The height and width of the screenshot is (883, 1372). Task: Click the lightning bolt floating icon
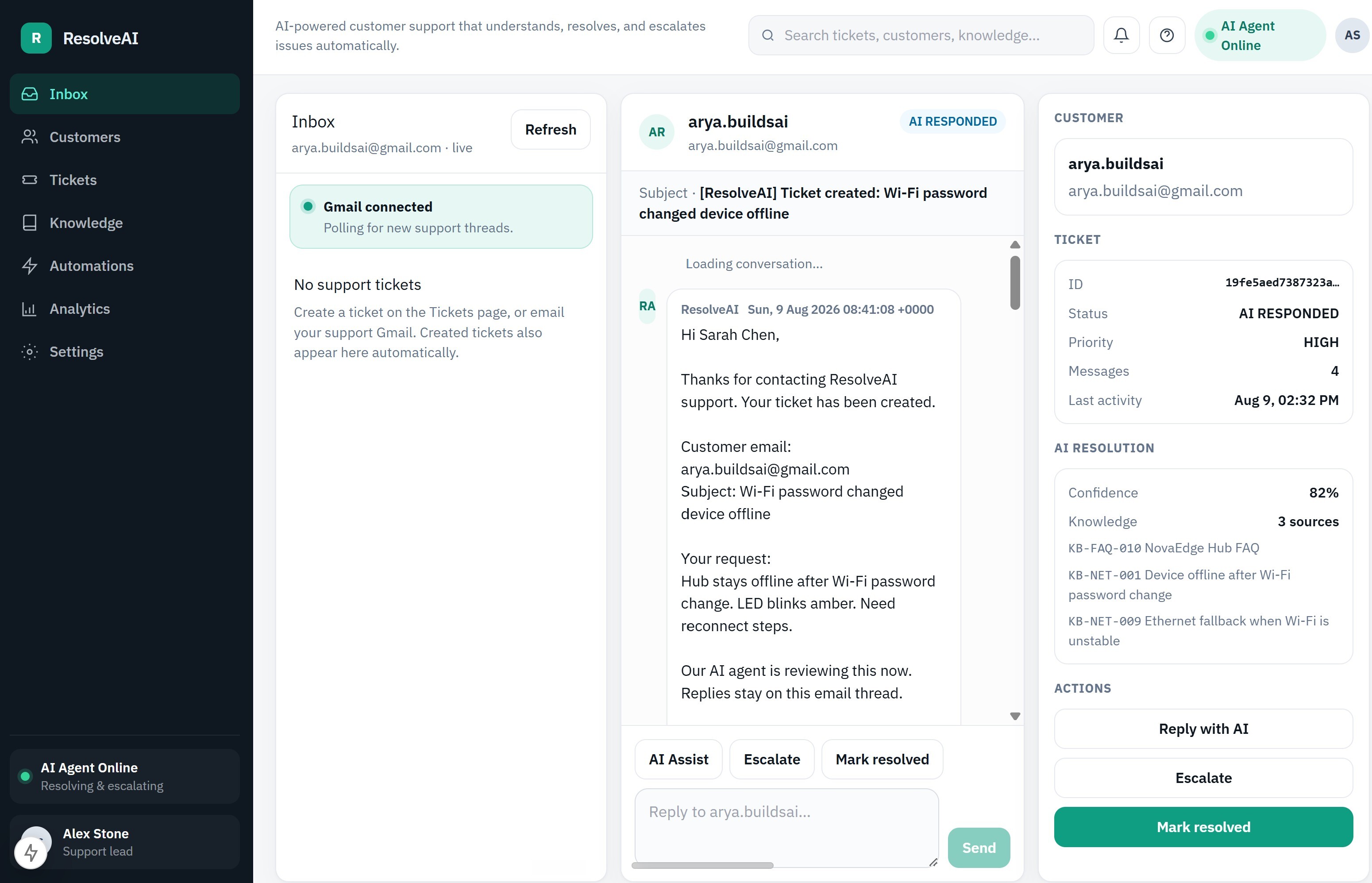[x=31, y=853]
